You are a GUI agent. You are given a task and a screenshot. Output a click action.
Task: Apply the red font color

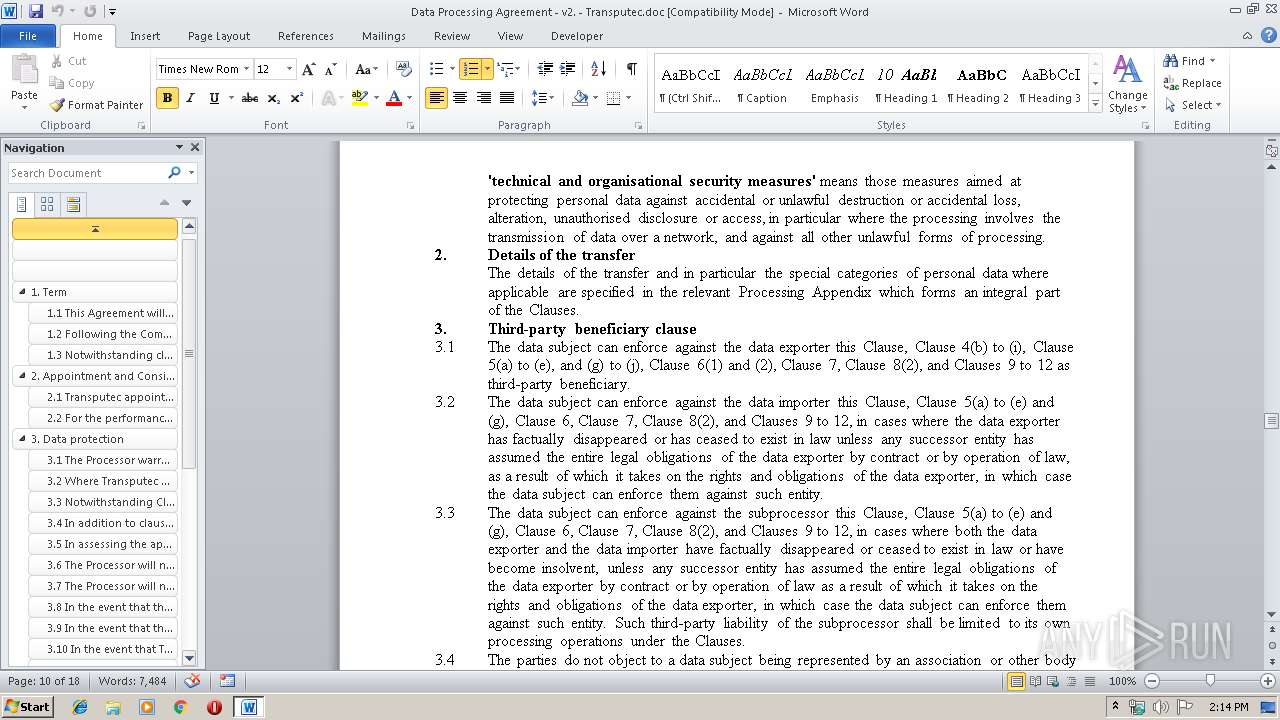click(x=394, y=98)
